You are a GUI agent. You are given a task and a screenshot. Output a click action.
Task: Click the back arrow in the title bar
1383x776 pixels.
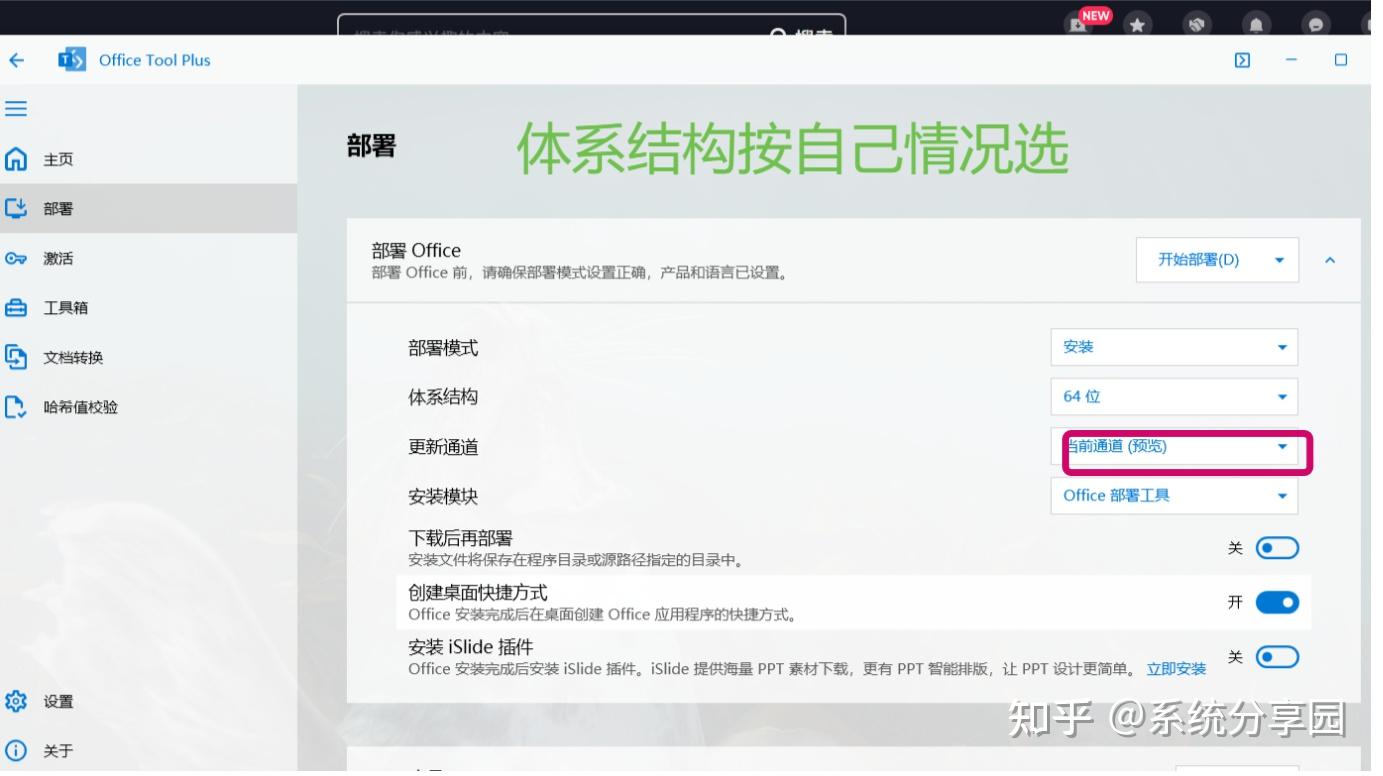point(16,60)
